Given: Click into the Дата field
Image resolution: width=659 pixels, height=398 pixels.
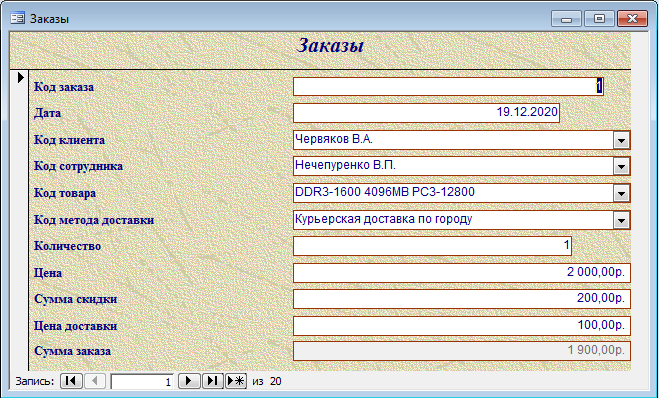Looking at the screenshot, I should [426, 113].
